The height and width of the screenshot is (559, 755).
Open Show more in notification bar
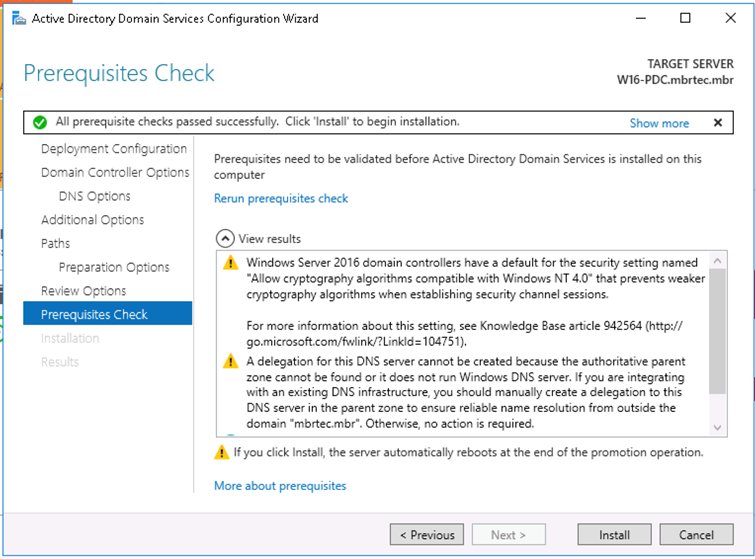659,123
